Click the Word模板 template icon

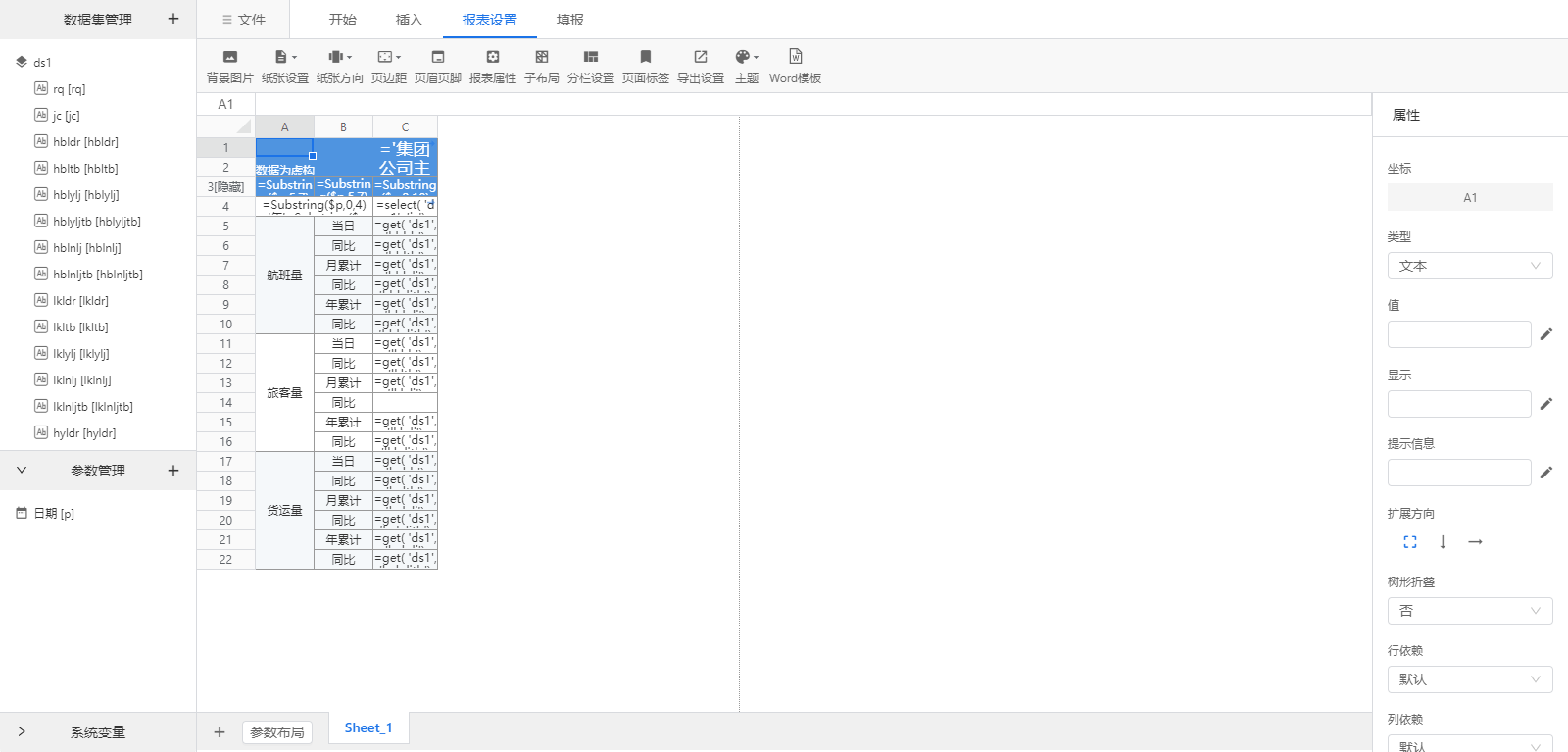point(795,58)
